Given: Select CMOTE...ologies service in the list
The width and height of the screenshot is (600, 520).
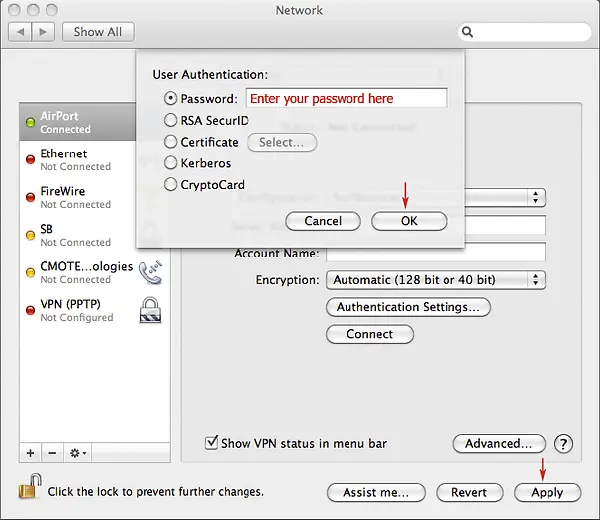Looking at the screenshot, I should coord(95,272).
